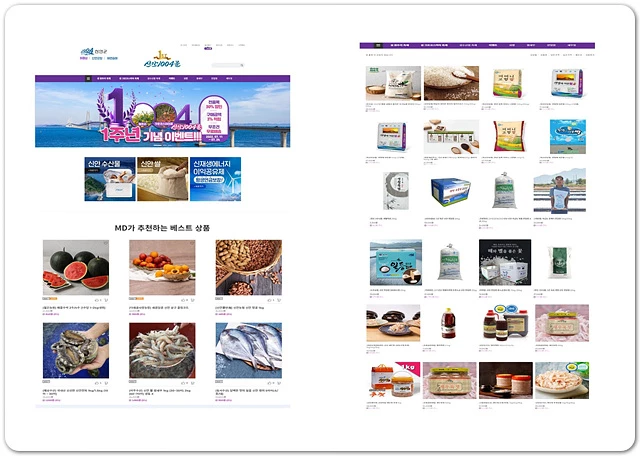This screenshot has width=640, height=456.
Task: Open the hamburger menu on the rice listing navbar
Action: 377,45
